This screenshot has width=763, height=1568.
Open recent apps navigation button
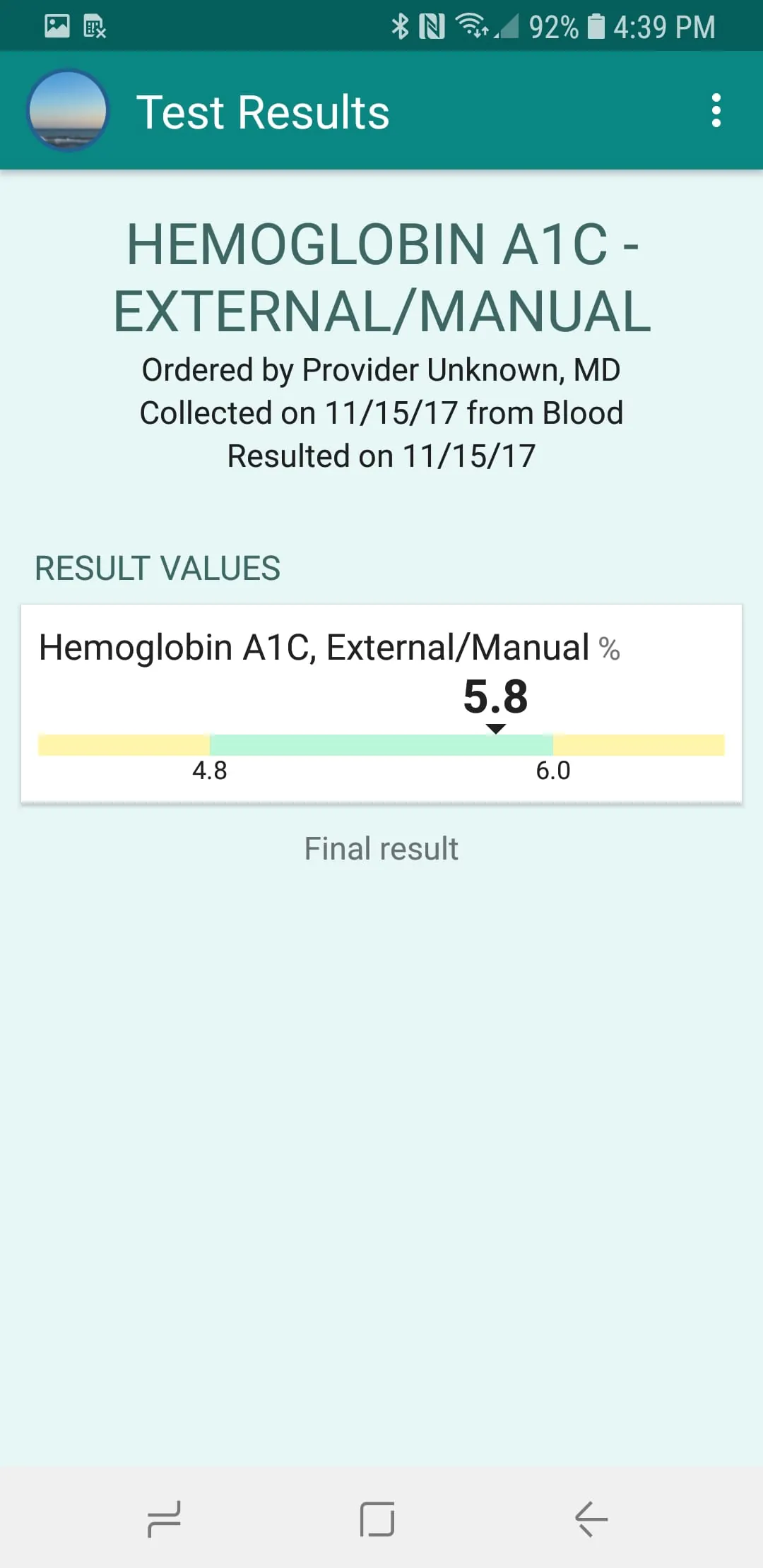164,1519
